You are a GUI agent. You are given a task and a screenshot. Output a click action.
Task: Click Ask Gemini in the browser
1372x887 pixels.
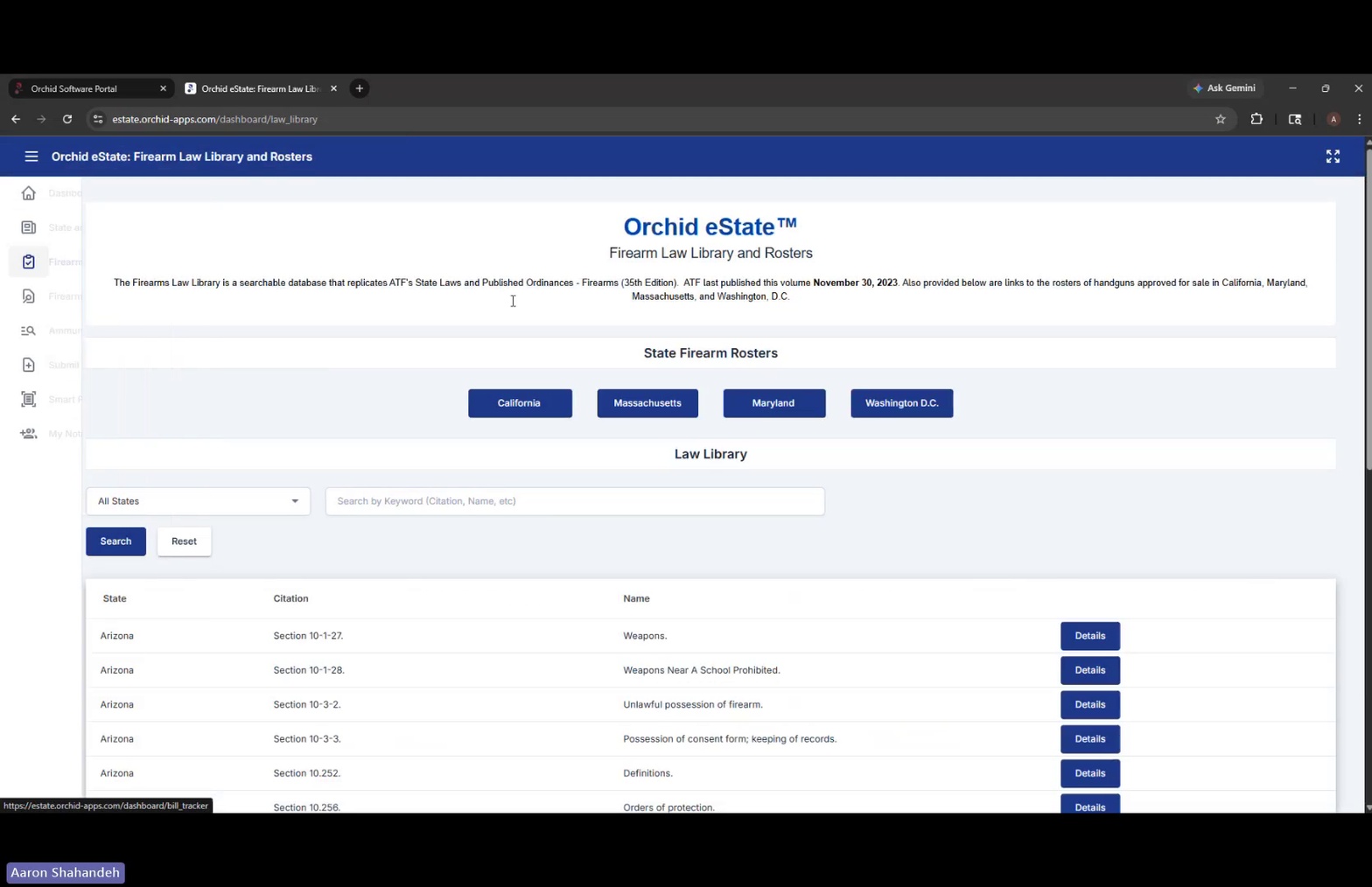click(1224, 88)
